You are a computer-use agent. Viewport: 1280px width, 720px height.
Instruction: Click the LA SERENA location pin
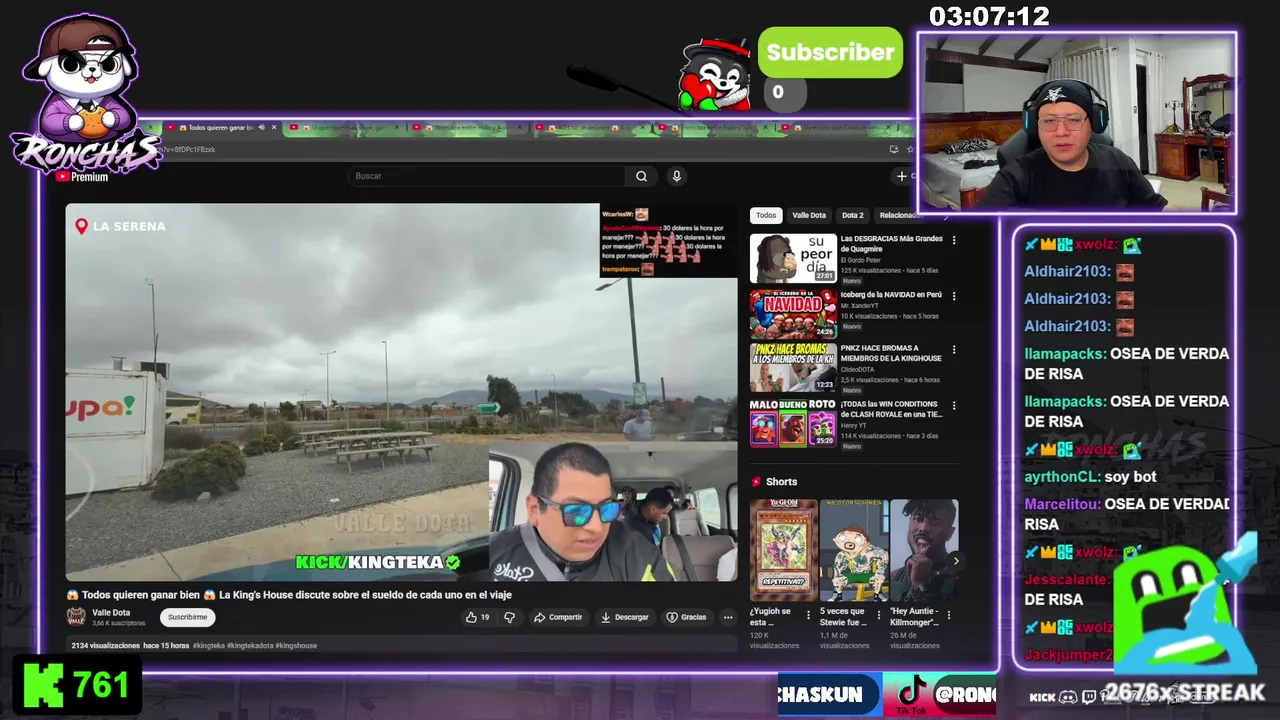[82, 226]
